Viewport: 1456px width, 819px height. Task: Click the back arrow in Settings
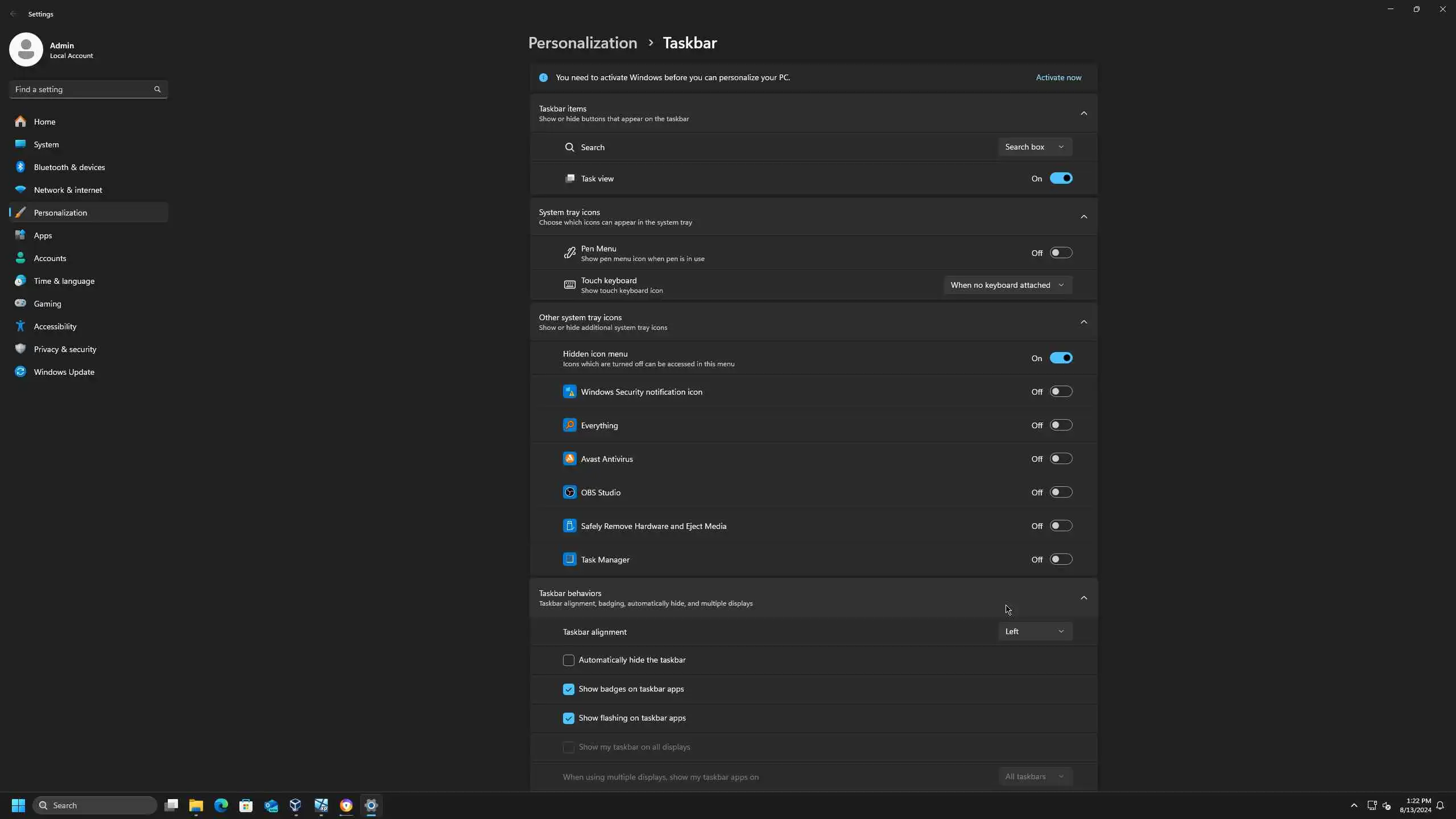pos(14,14)
